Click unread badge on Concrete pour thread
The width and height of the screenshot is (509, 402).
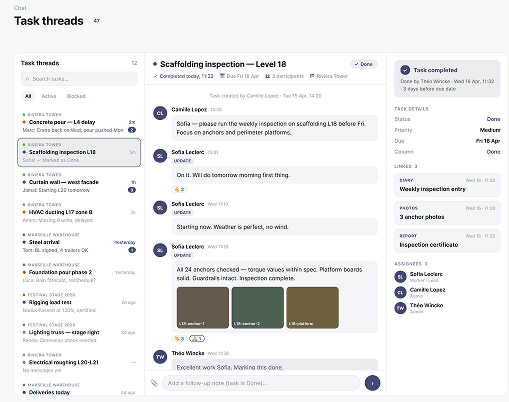(132, 130)
